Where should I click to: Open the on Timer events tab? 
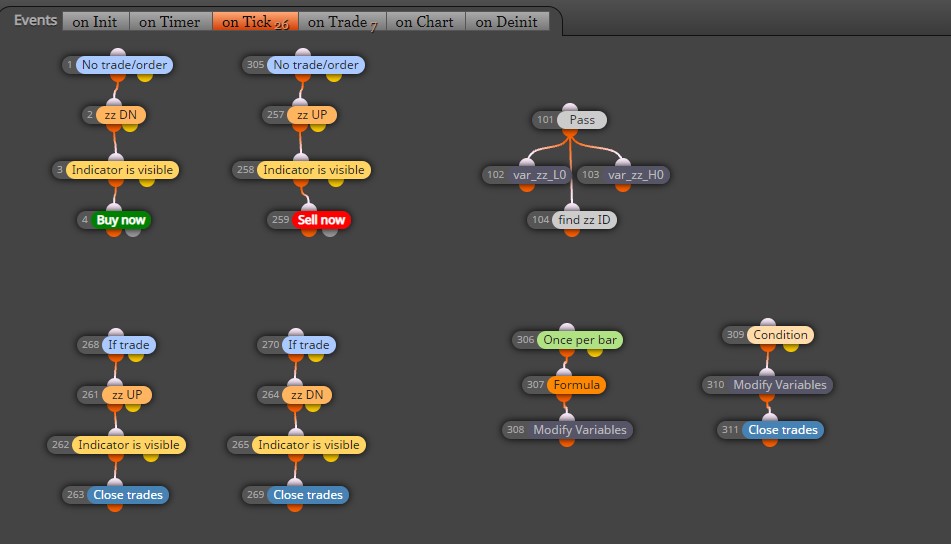(170, 22)
